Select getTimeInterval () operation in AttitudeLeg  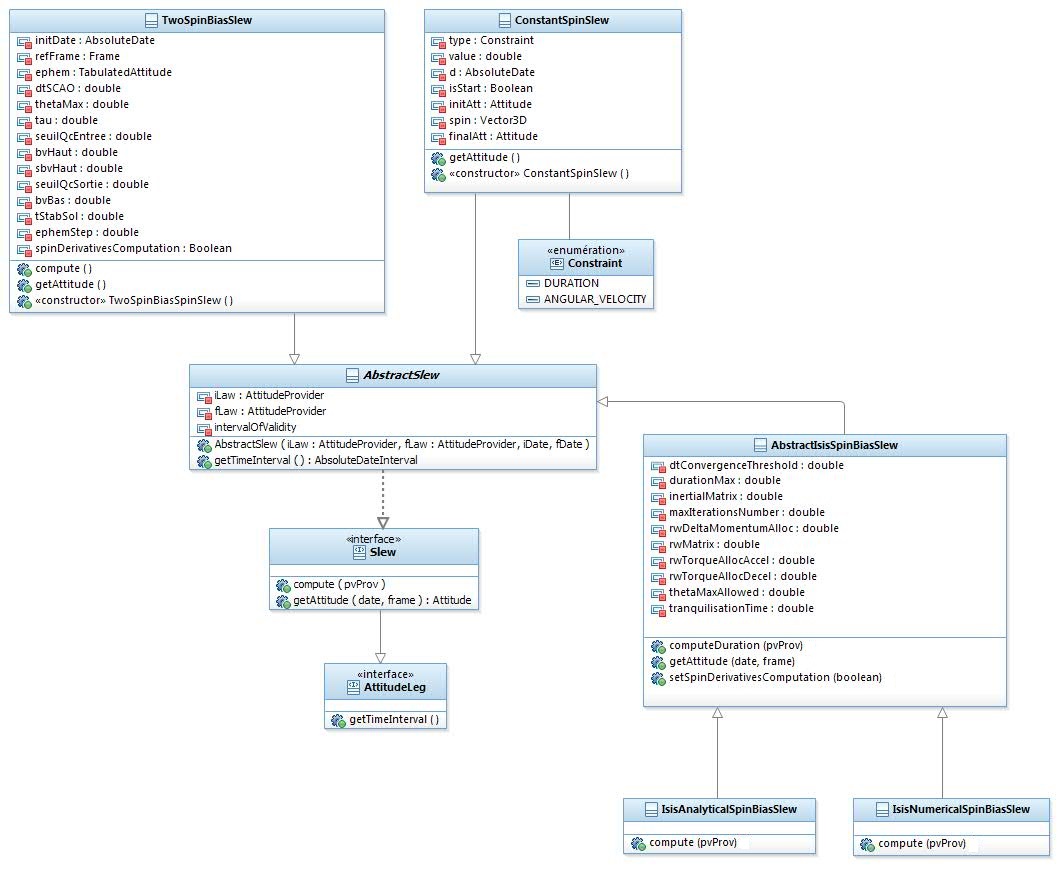point(394,720)
